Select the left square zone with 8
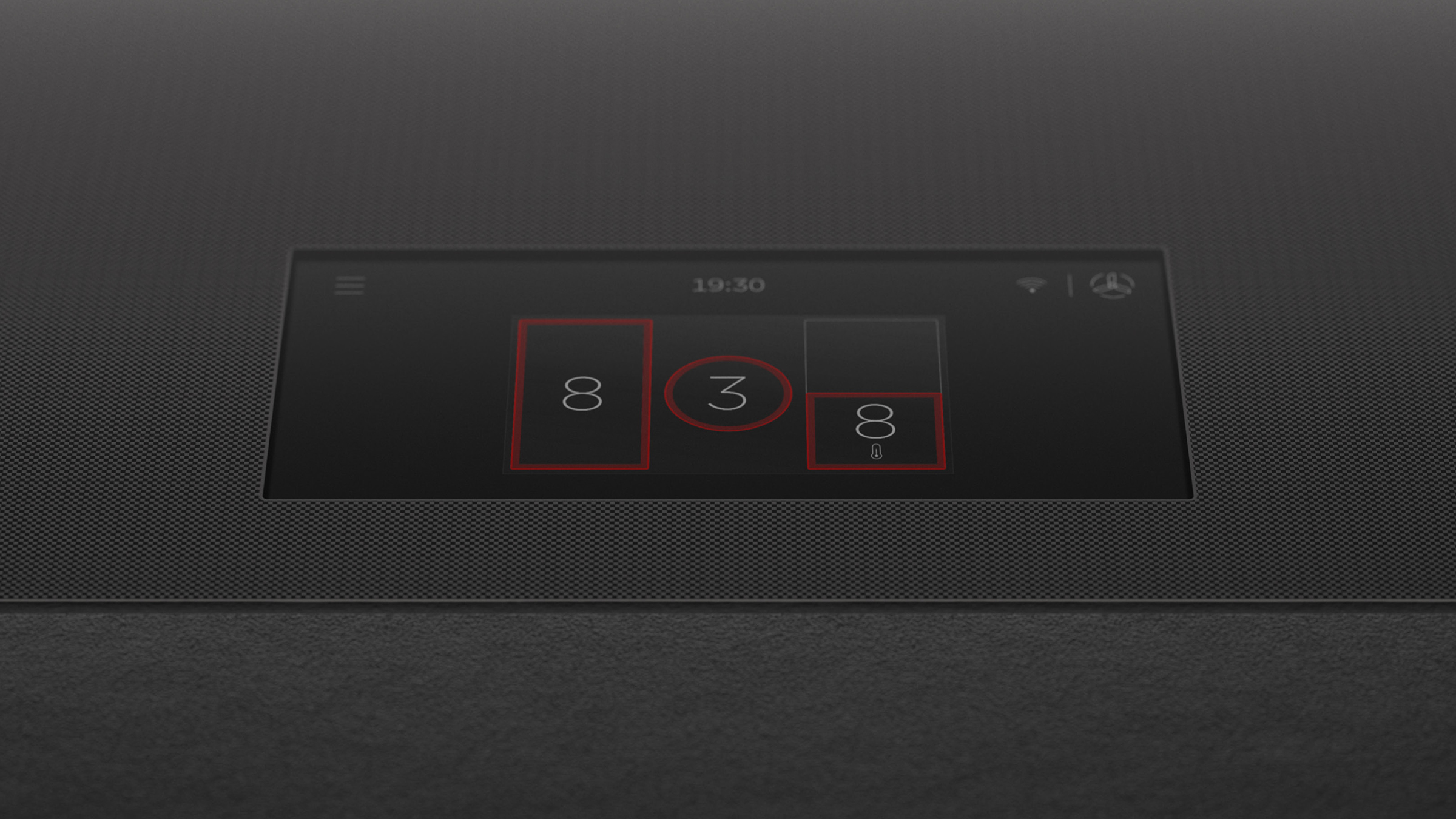This screenshot has height=819, width=1456. 583,393
